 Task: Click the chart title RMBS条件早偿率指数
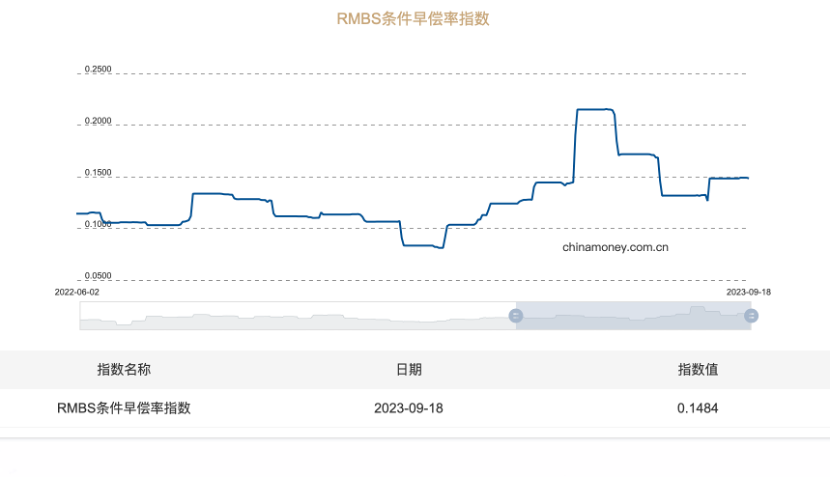413,19
